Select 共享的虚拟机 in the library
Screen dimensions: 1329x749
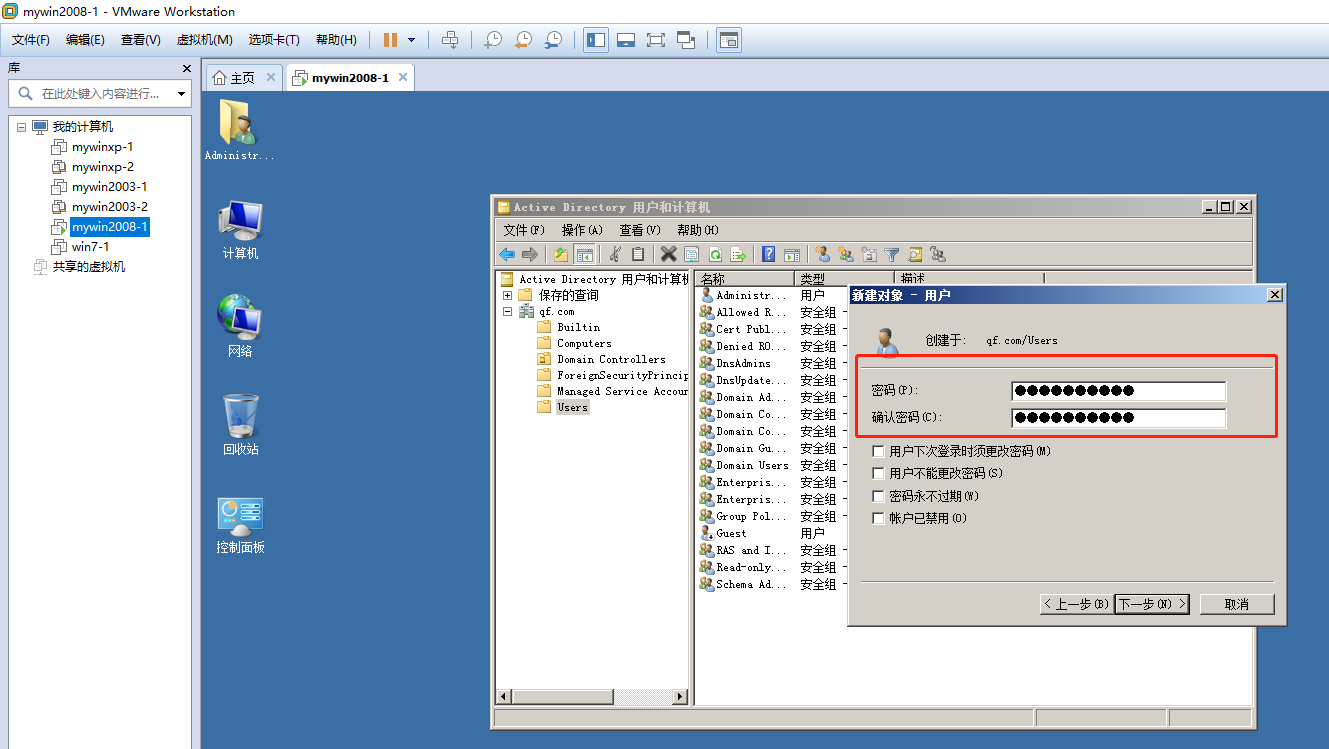(89, 267)
